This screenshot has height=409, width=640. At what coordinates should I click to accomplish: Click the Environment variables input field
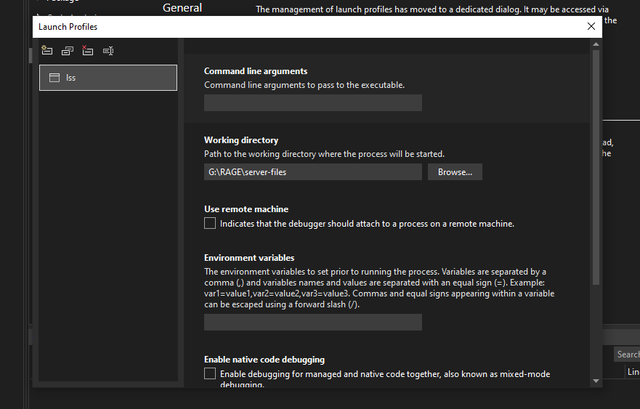click(x=313, y=322)
